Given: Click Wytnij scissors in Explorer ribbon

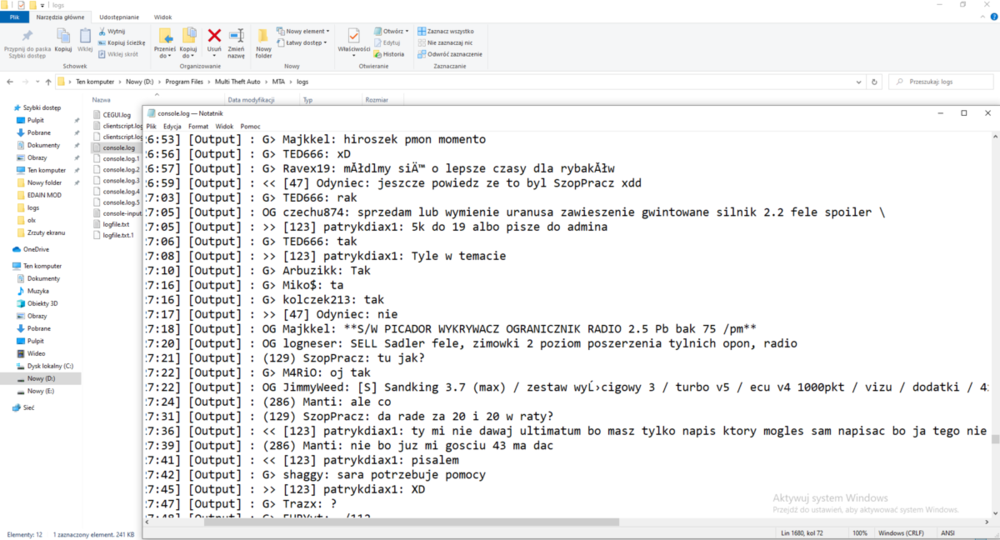Looking at the screenshot, I should click(x=112, y=31).
